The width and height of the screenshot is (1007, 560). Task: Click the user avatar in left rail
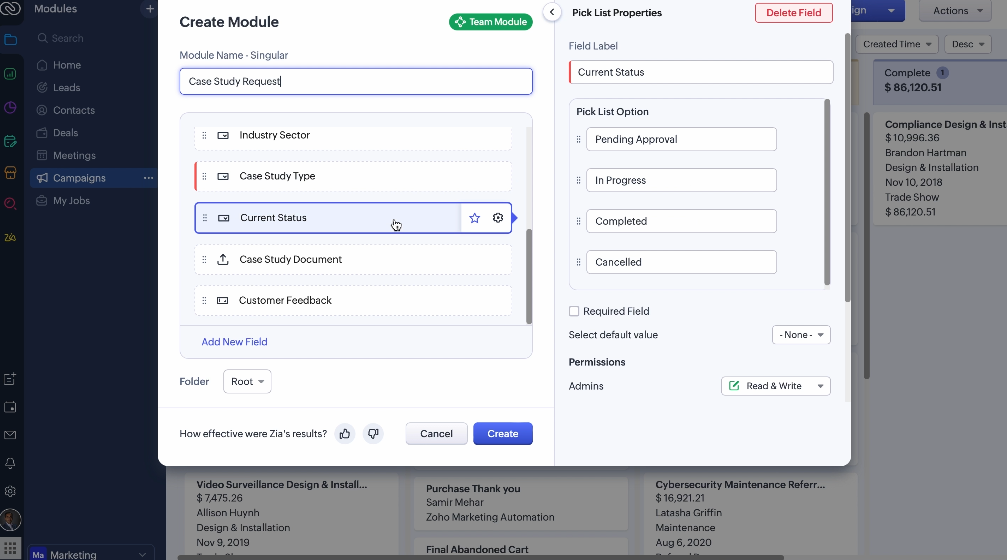pyautogui.click(x=10, y=520)
